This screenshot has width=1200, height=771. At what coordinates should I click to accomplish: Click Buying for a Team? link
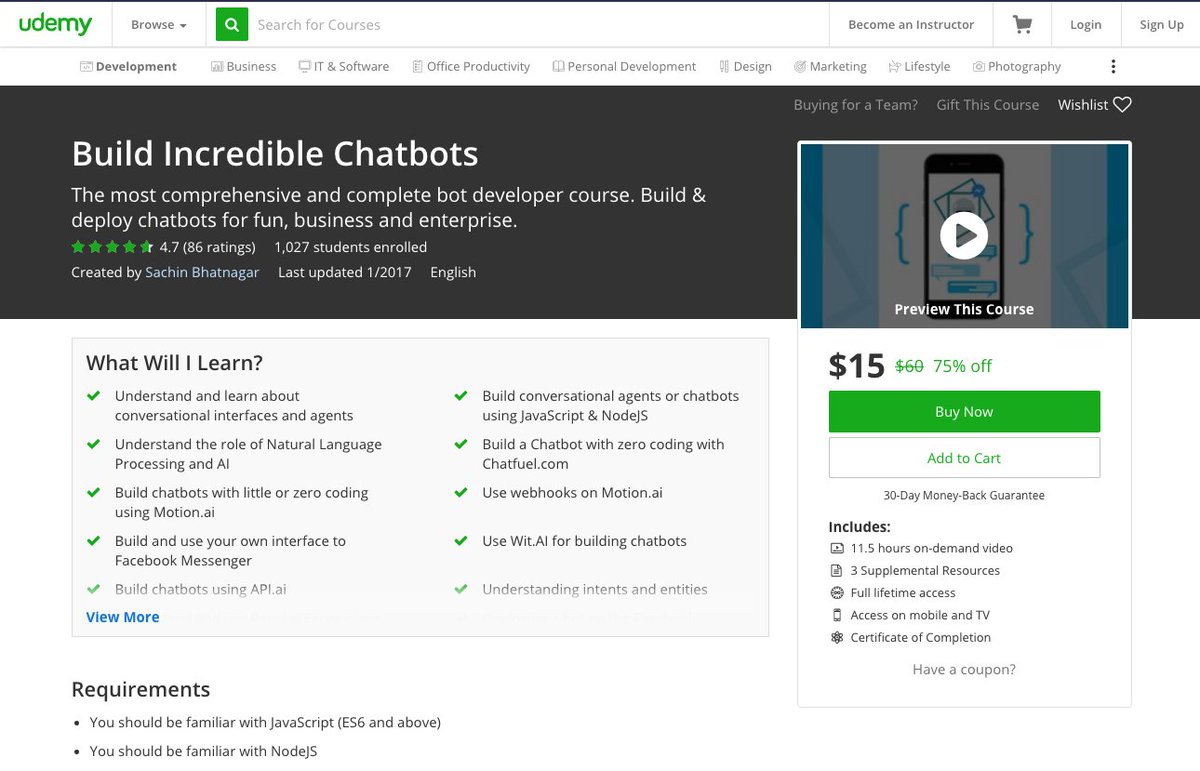click(855, 105)
